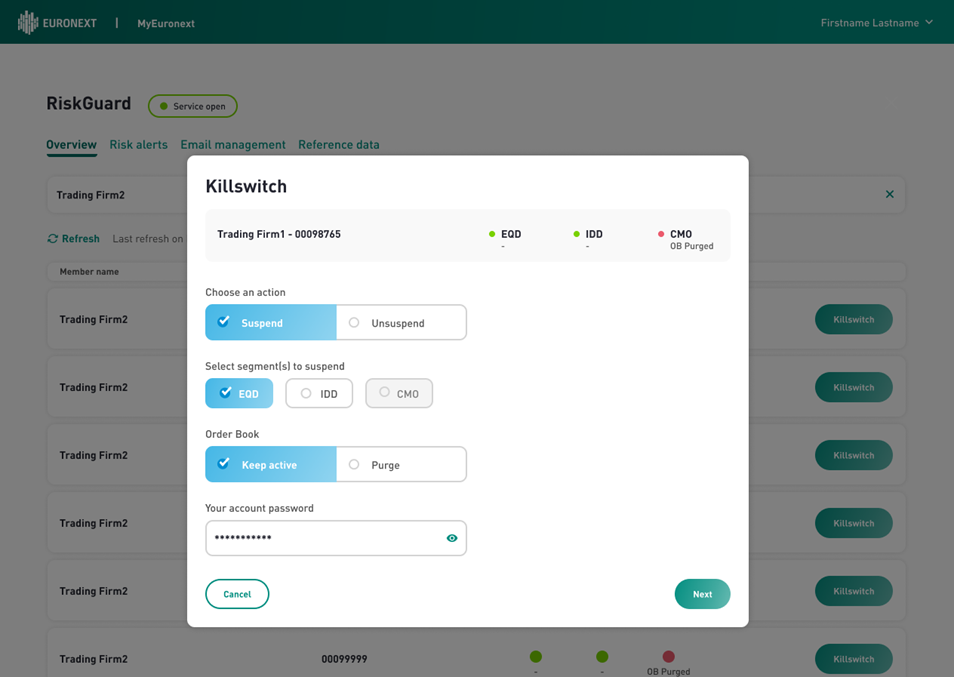Click the member code 00099999

coord(344,659)
